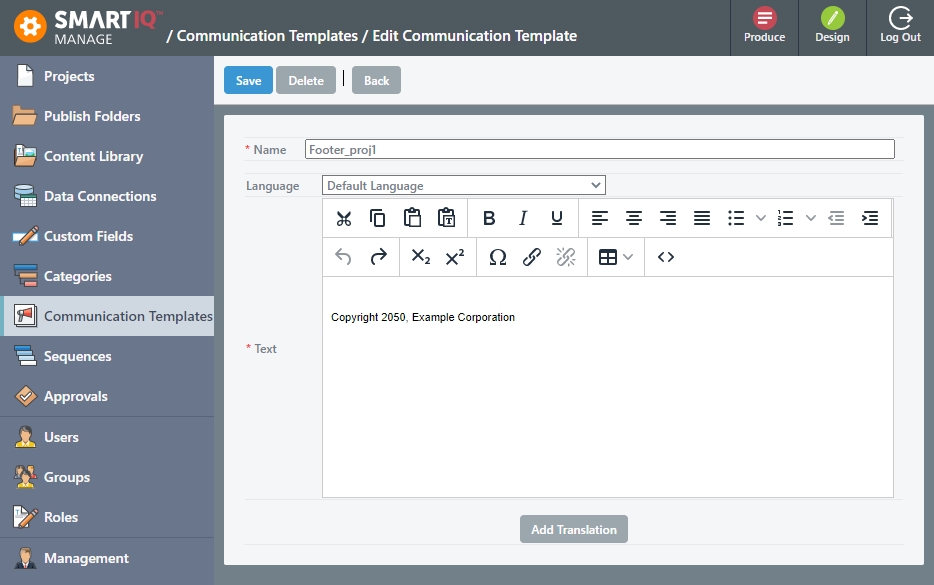The height and width of the screenshot is (585, 934).
Task: Toggle Italic formatting
Action: 523,219
